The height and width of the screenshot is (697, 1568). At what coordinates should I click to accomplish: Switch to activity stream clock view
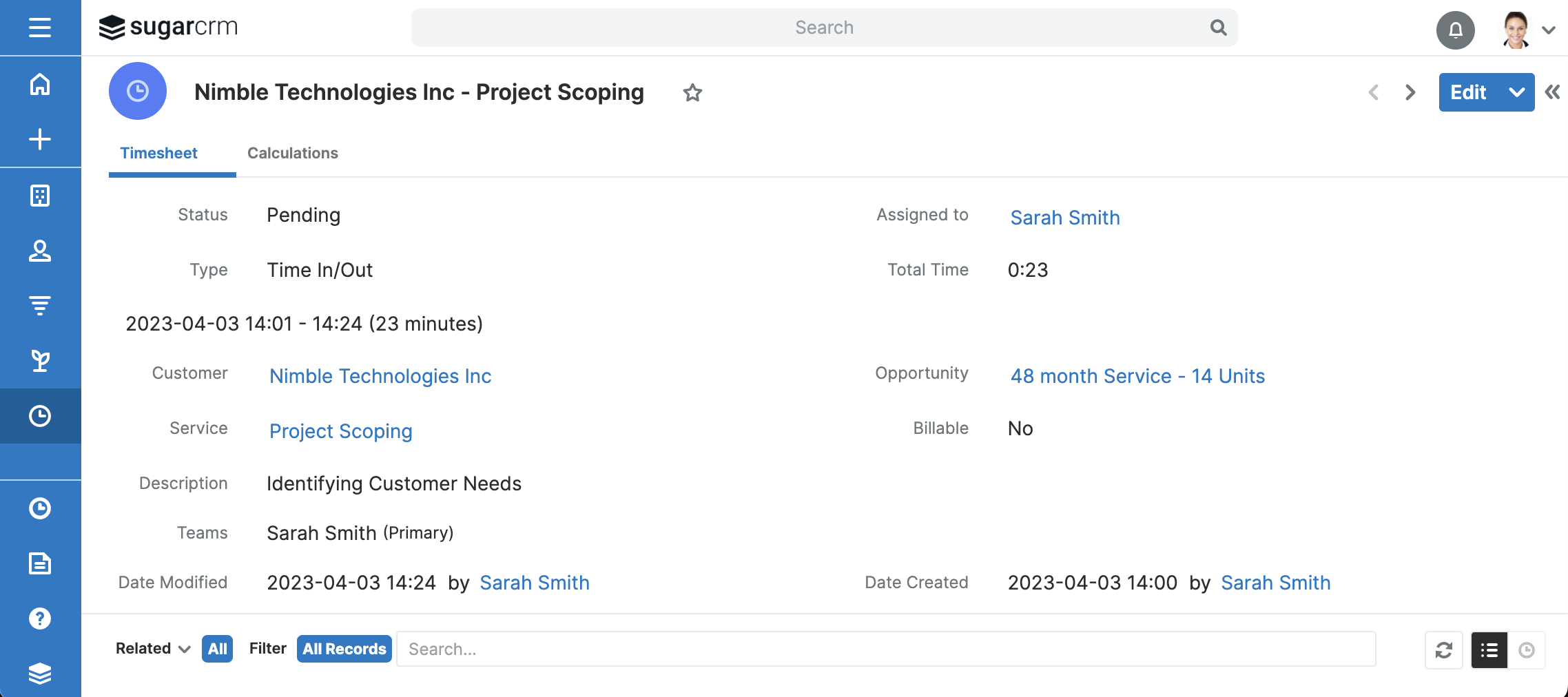[x=1527, y=650]
